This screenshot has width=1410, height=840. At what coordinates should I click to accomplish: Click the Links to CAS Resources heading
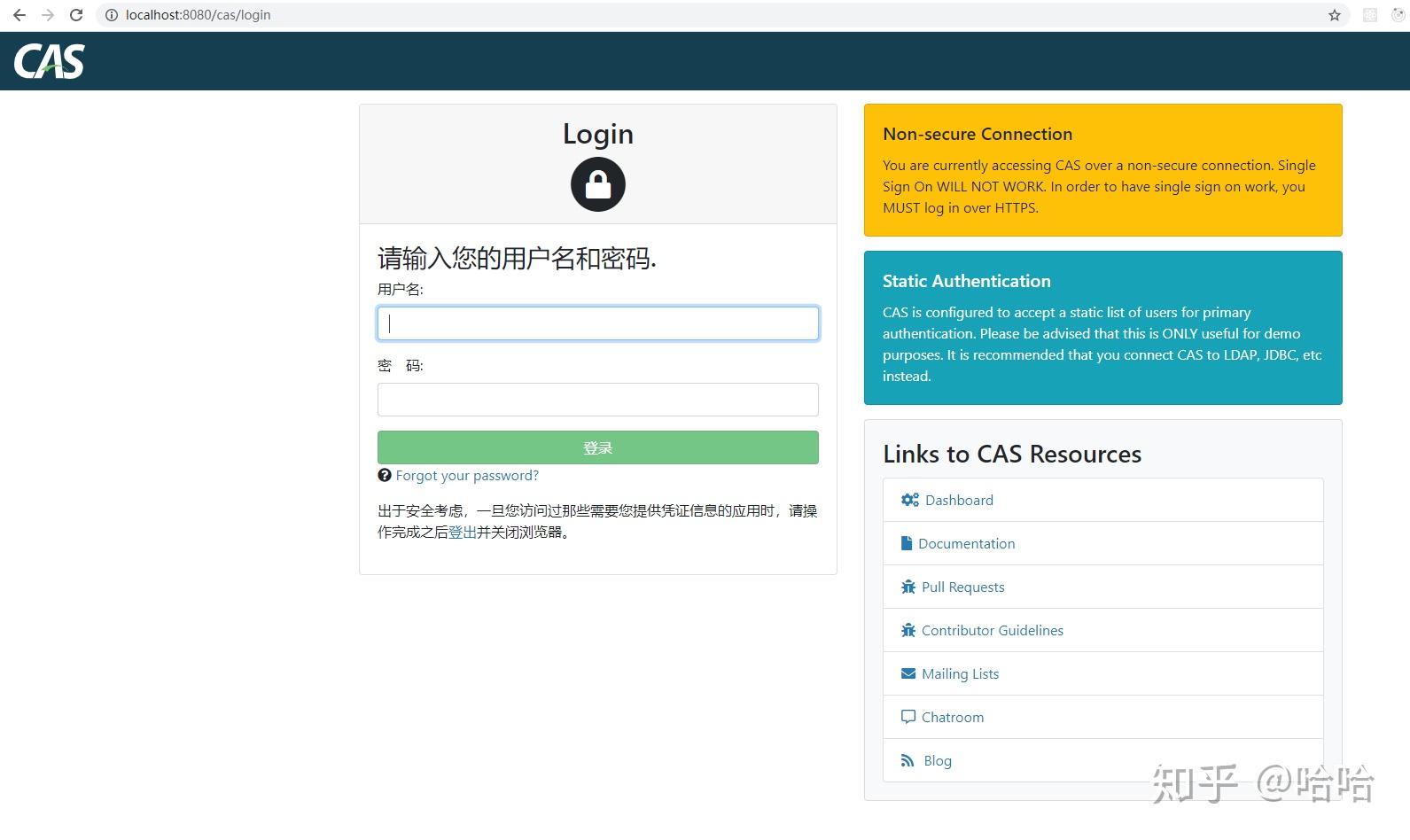click(x=1012, y=454)
